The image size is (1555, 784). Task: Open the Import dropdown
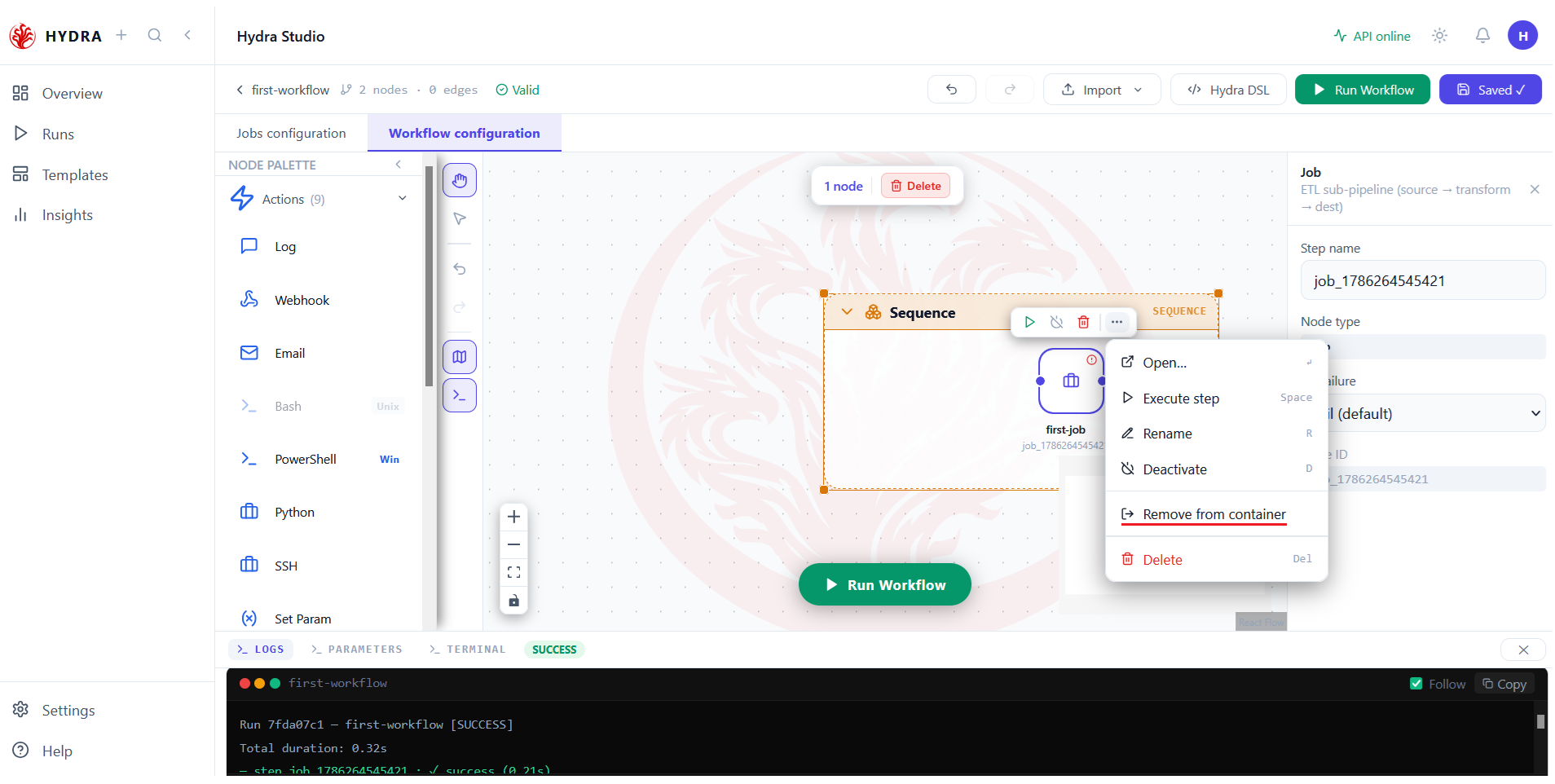1102,90
